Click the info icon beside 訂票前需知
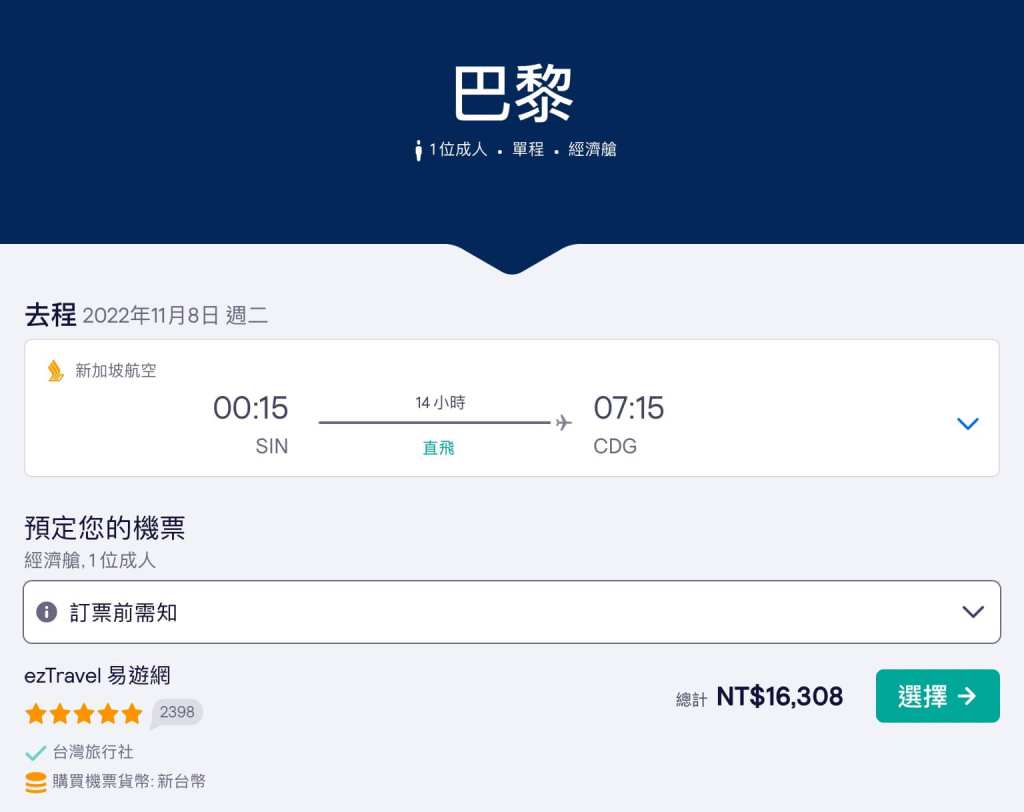The width and height of the screenshot is (1024, 812). coord(46,612)
